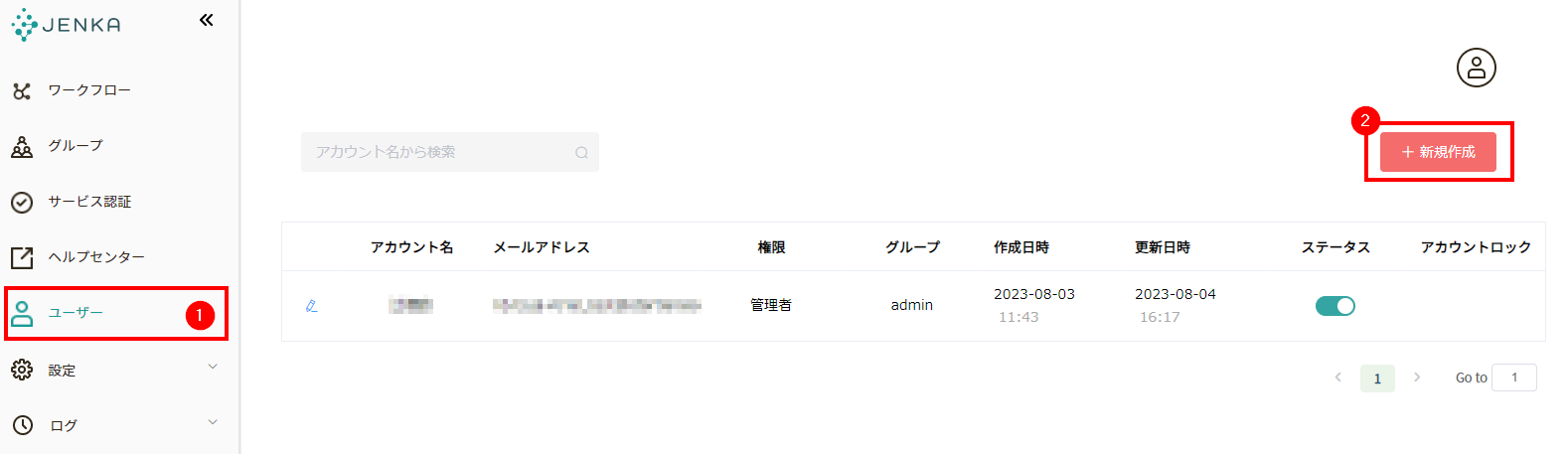Click the サービス認証 checkmark icon
1568x454 pixels.
pos(22,203)
